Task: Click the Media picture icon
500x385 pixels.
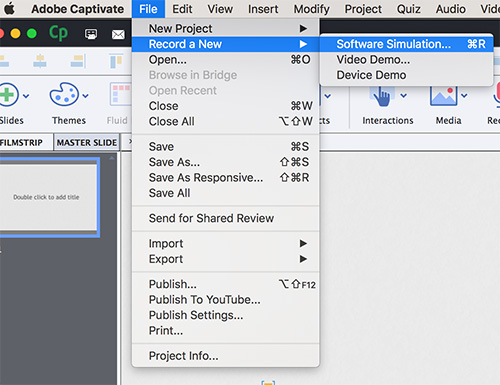Action: pyautogui.click(x=443, y=96)
